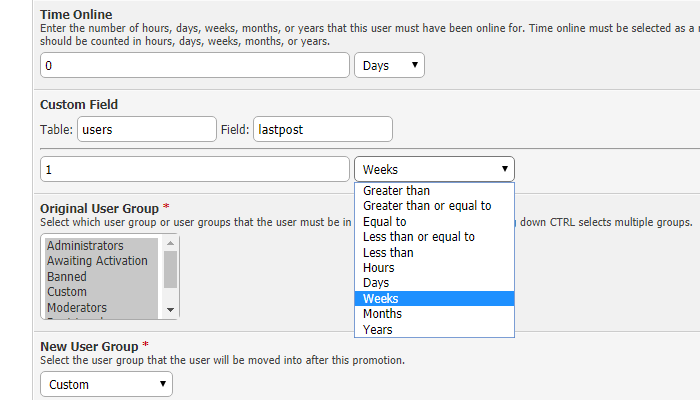Pick Hours from the dropdown list
The image size is (700, 400).
click(x=378, y=268)
